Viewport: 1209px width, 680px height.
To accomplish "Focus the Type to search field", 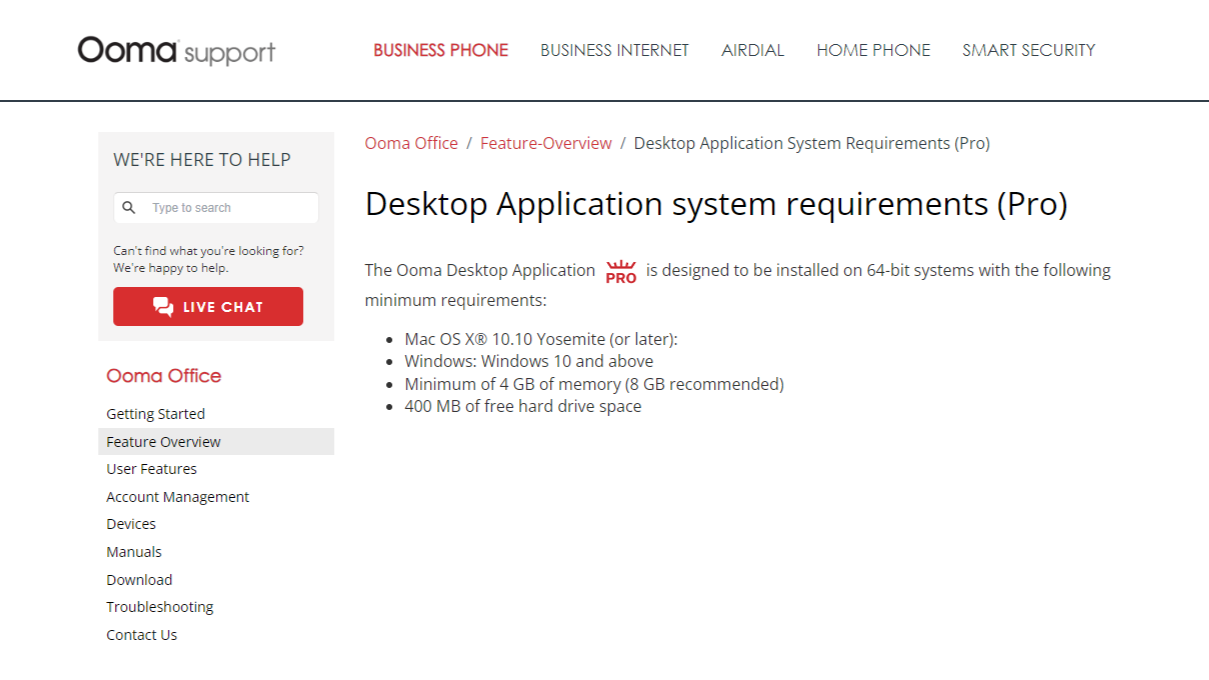I will pos(216,208).
